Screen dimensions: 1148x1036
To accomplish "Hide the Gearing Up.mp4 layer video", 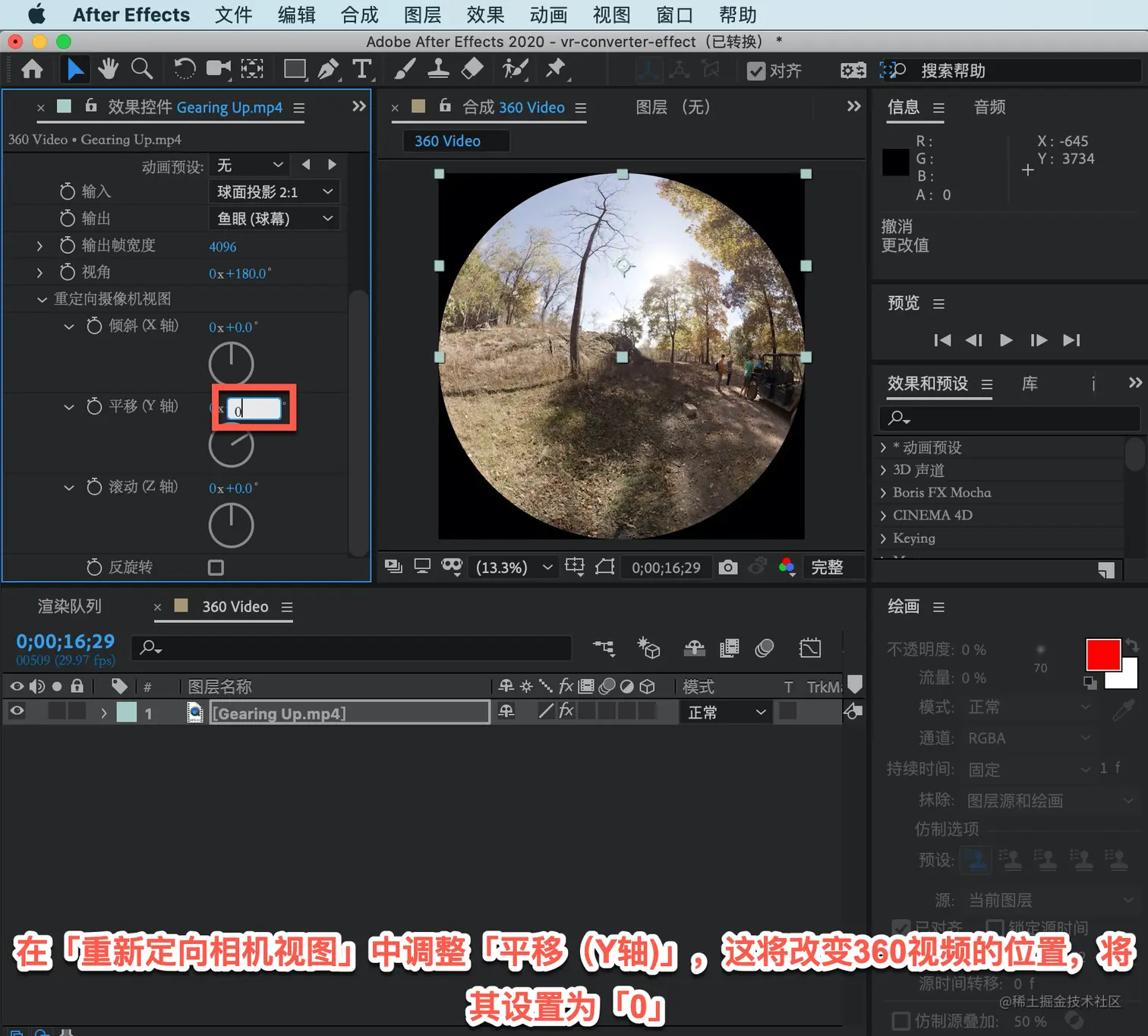I will tap(17, 711).
